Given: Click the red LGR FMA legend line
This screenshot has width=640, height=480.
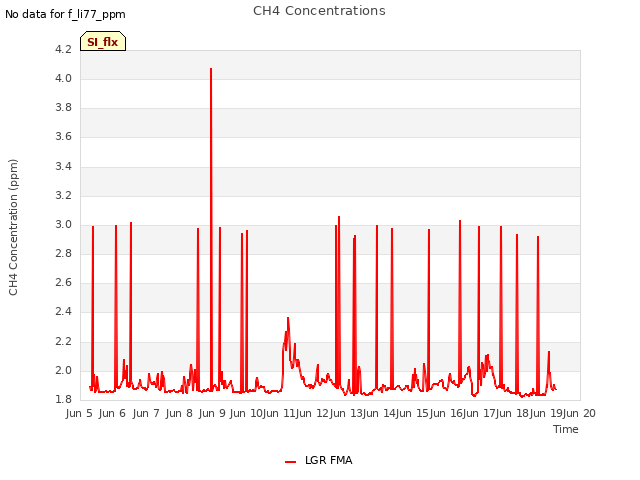Looking at the screenshot, I should point(290,462).
